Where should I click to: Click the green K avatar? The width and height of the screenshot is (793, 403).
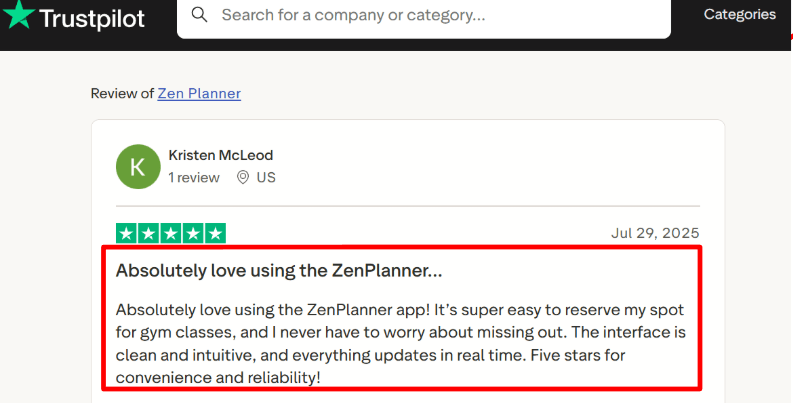click(x=137, y=166)
